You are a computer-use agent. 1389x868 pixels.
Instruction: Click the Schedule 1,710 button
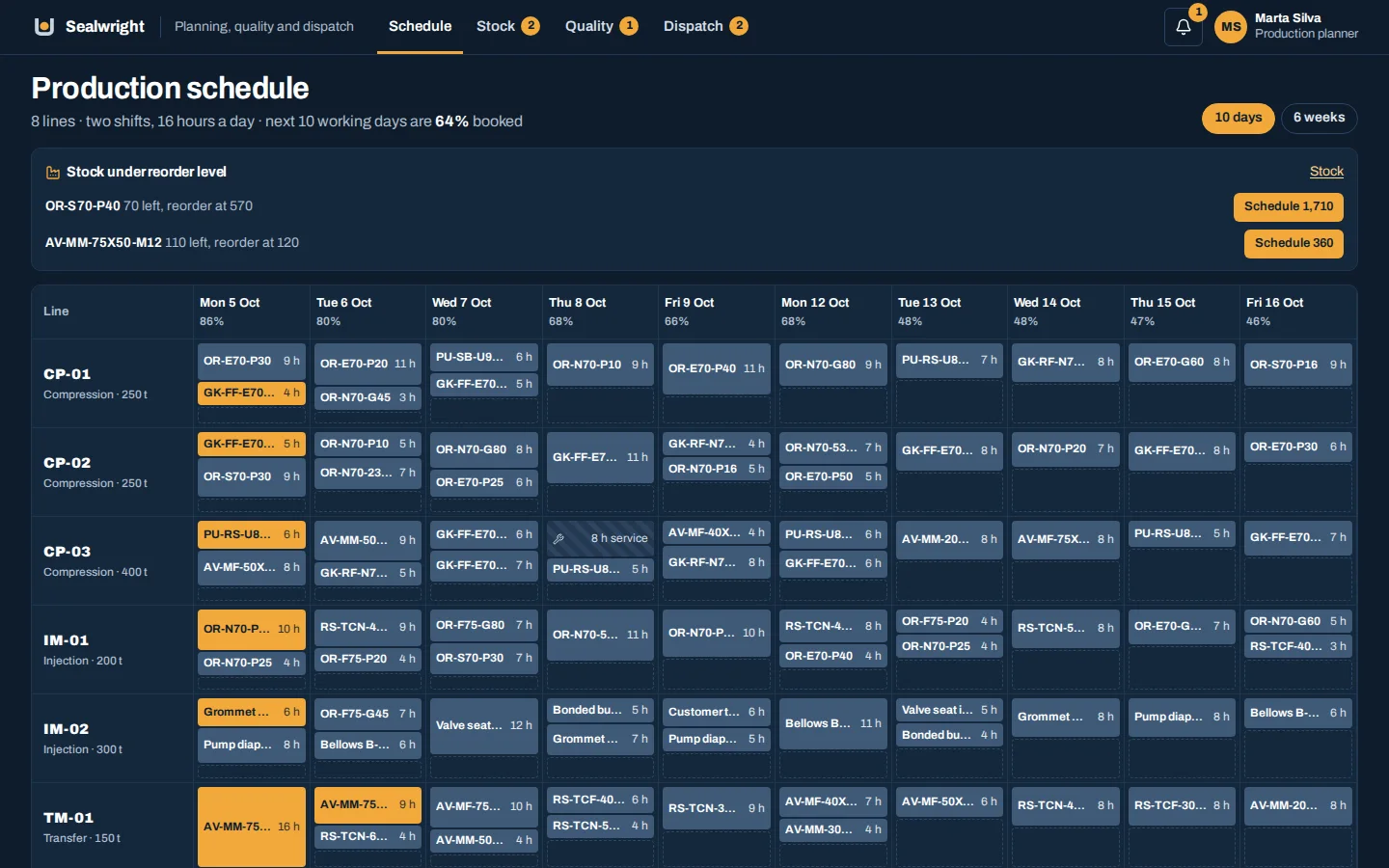tap(1289, 206)
